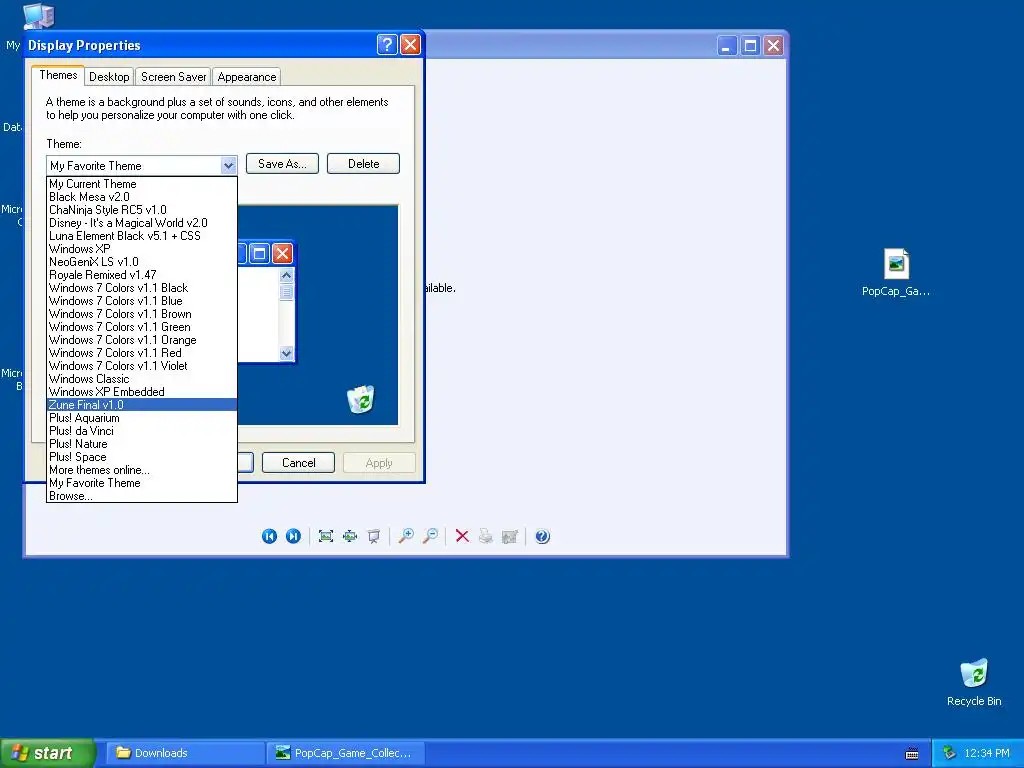Open the Appearance tab
Image resolution: width=1024 pixels, height=768 pixels.
point(246,76)
